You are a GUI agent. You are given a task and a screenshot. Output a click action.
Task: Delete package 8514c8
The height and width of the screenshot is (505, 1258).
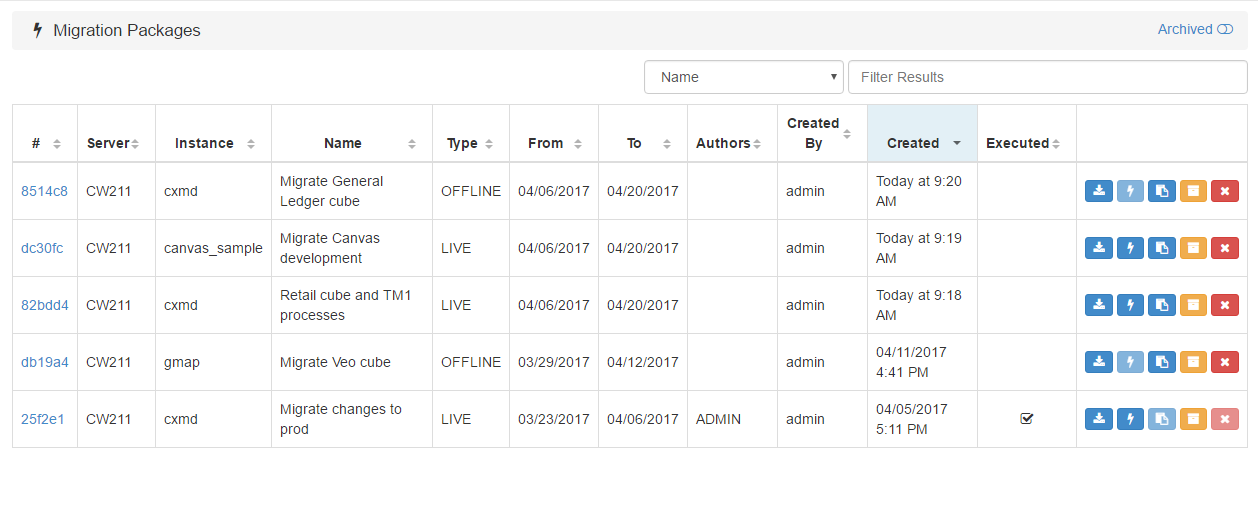(1224, 191)
